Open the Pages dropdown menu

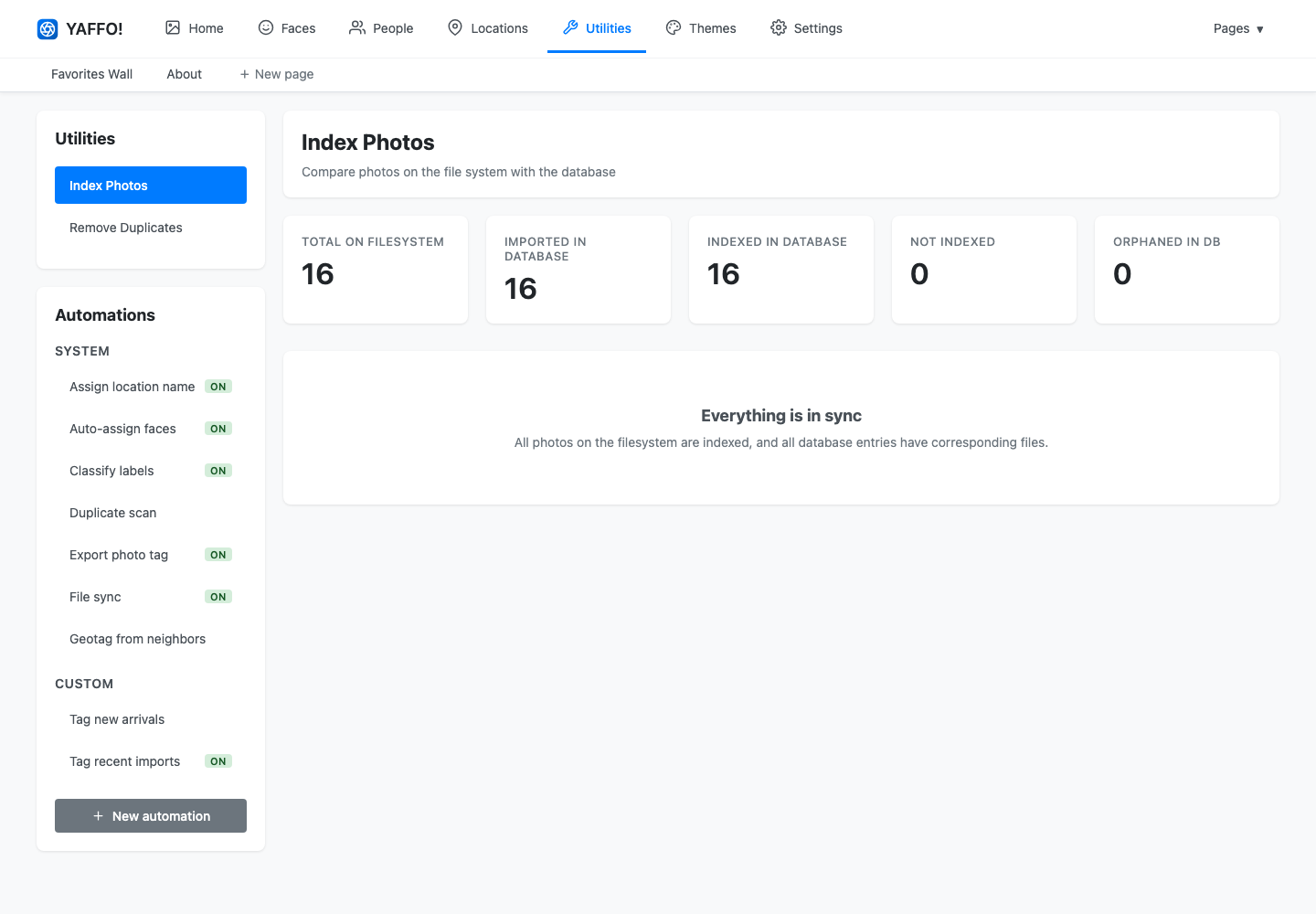1238,28
